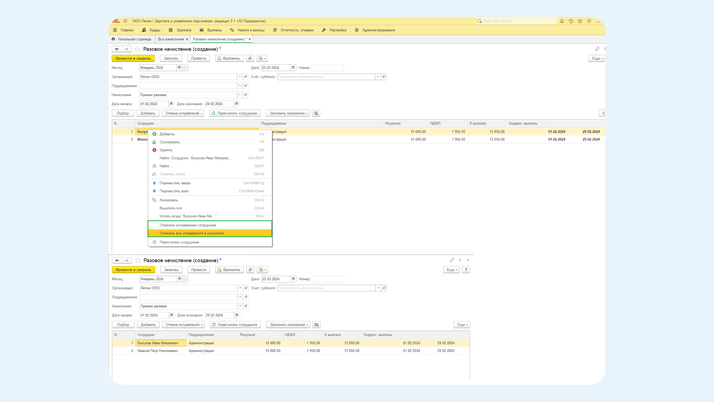Choose Переместить вверх arrow in context menu

pos(154,183)
